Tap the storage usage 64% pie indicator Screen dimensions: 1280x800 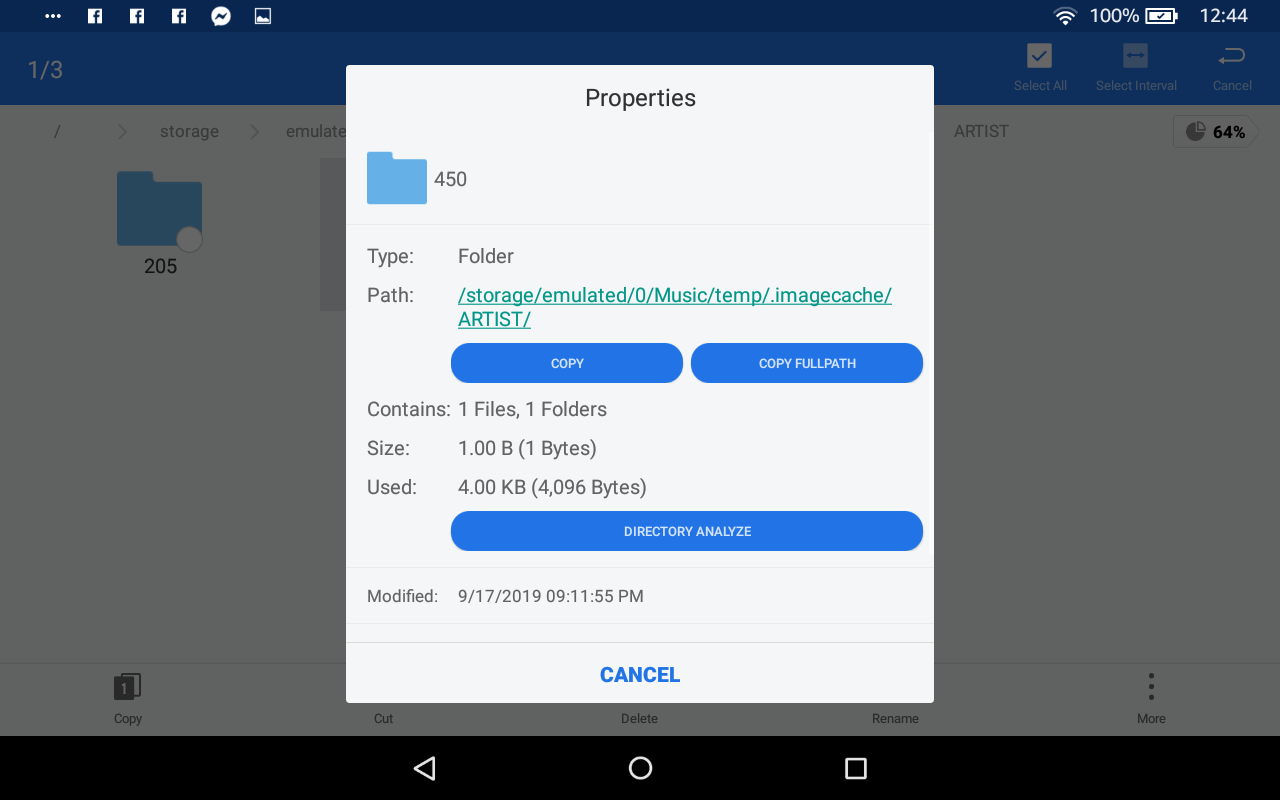[1214, 132]
